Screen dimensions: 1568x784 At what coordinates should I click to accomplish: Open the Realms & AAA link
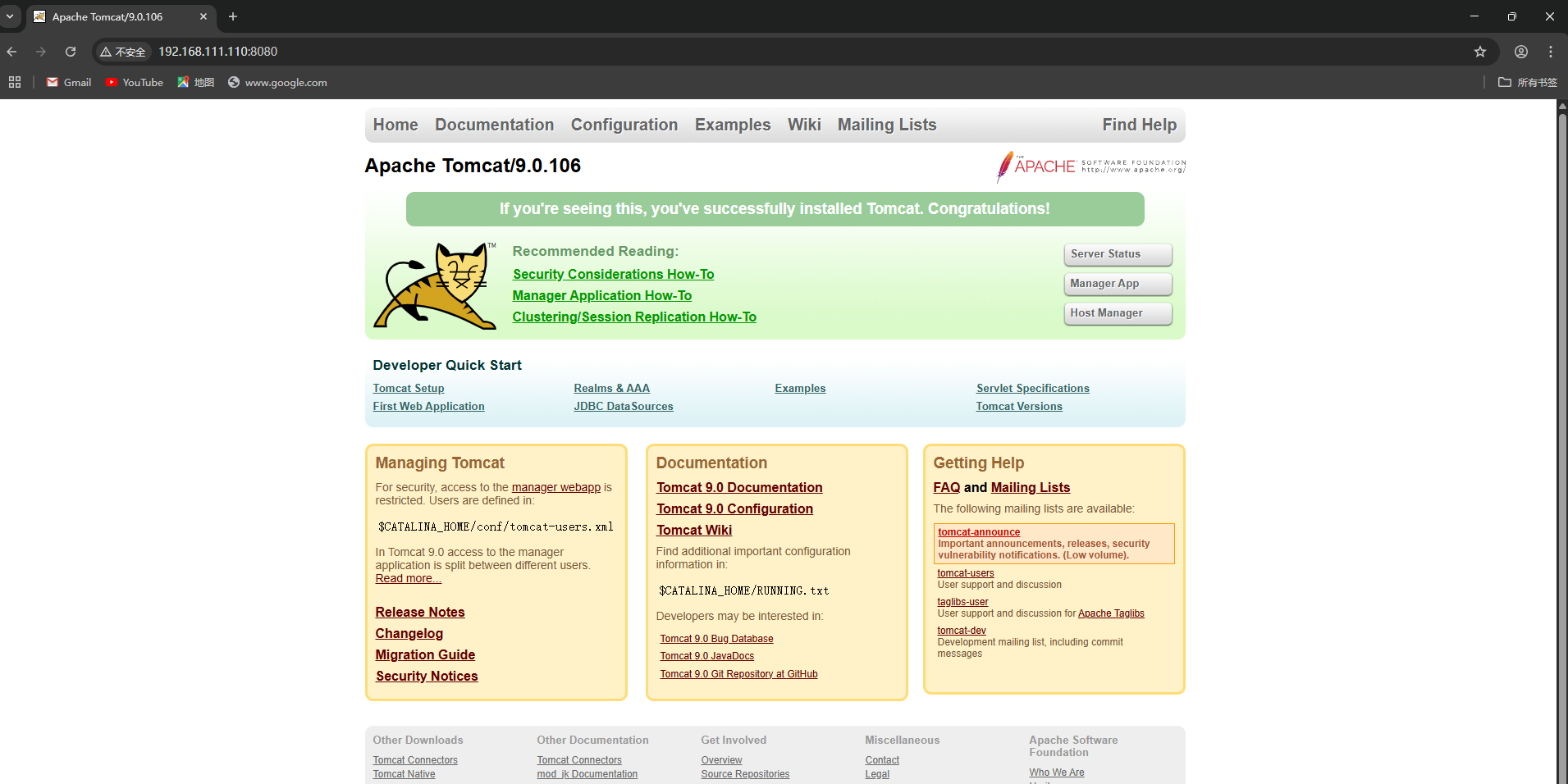tap(611, 389)
